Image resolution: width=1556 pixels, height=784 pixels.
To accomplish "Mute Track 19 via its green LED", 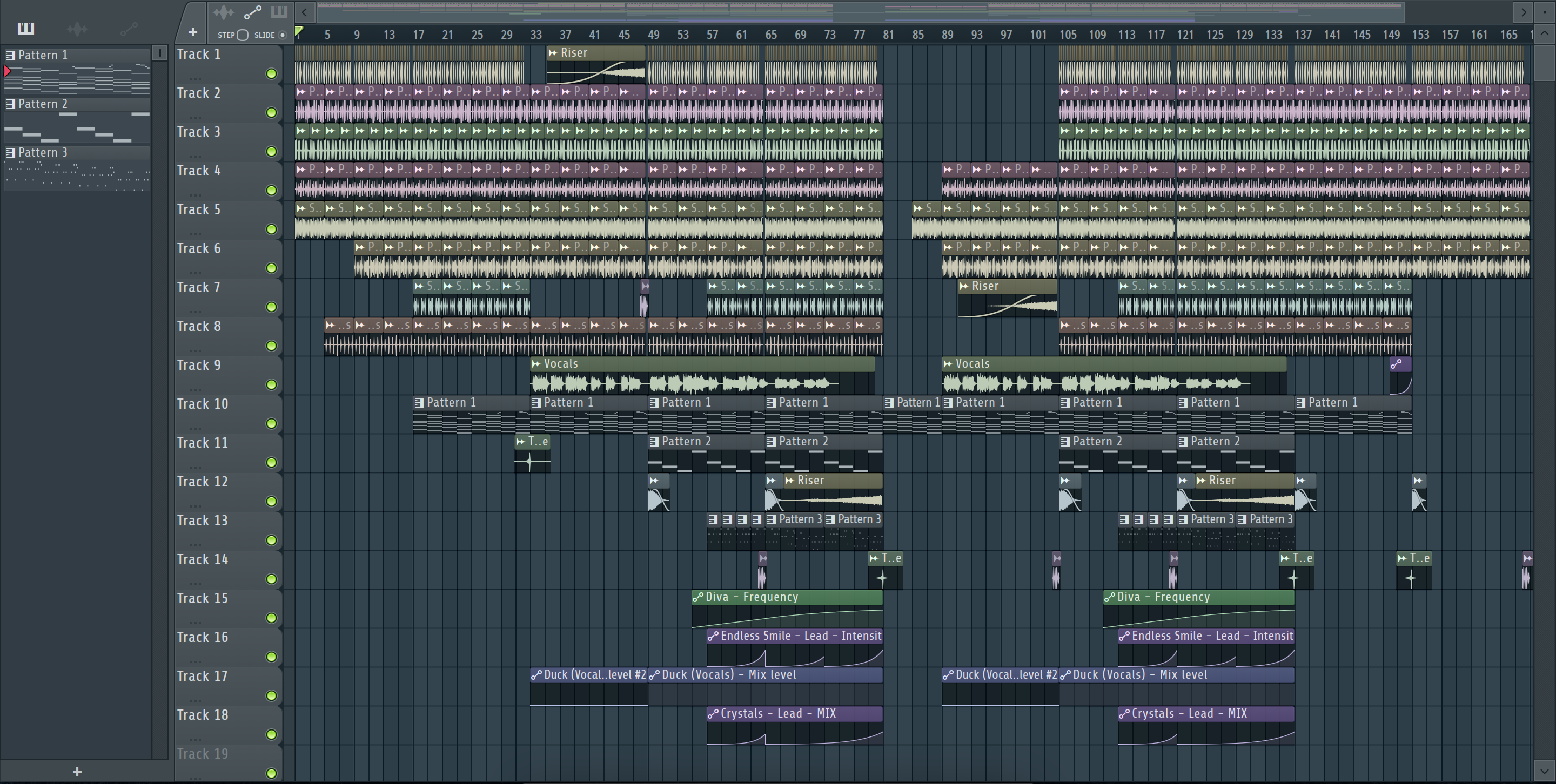I will 272,773.
